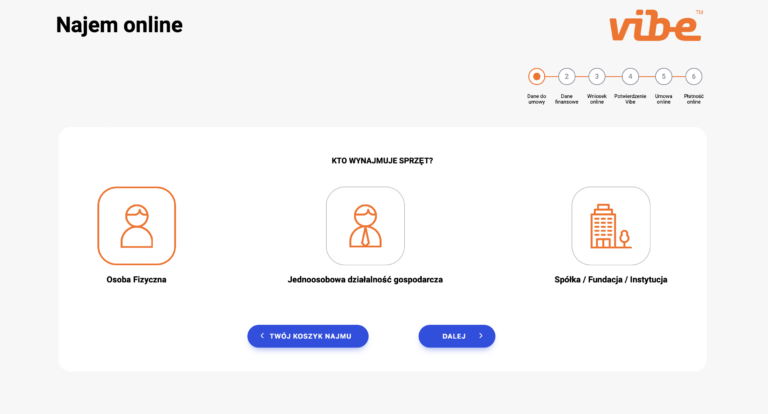
Task: Click the Osoba Fizyczna label
Action: click(x=136, y=280)
